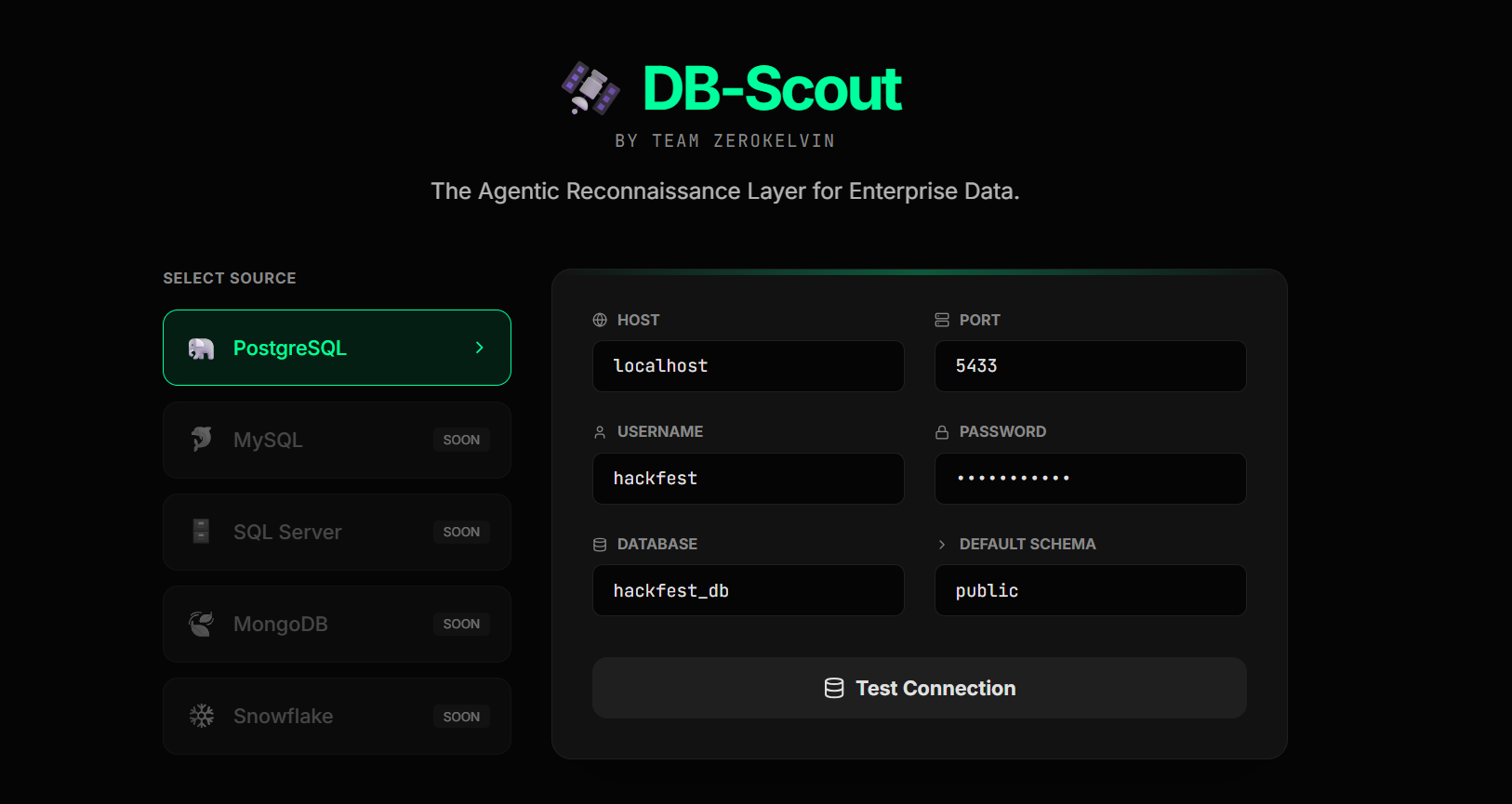This screenshot has width=1512, height=804.
Task: Click the chevron beside DEFAULT SCHEMA
Action: tap(941, 543)
